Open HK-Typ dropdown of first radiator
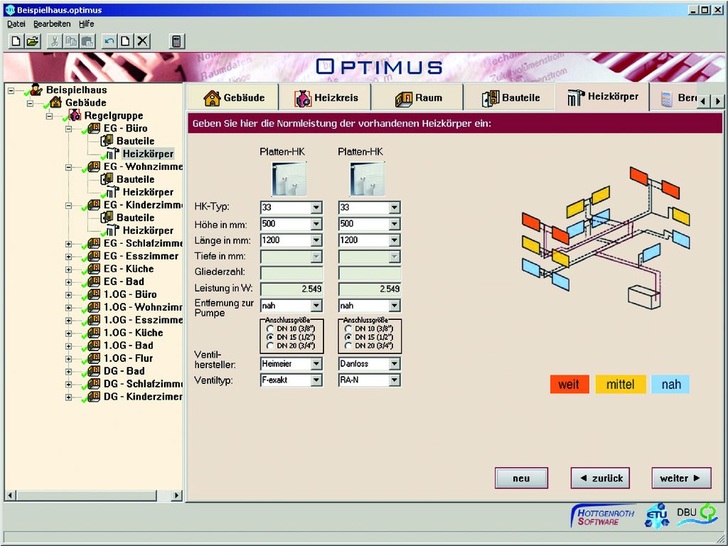This screenshot has height=546, width=728. [316, 208]
